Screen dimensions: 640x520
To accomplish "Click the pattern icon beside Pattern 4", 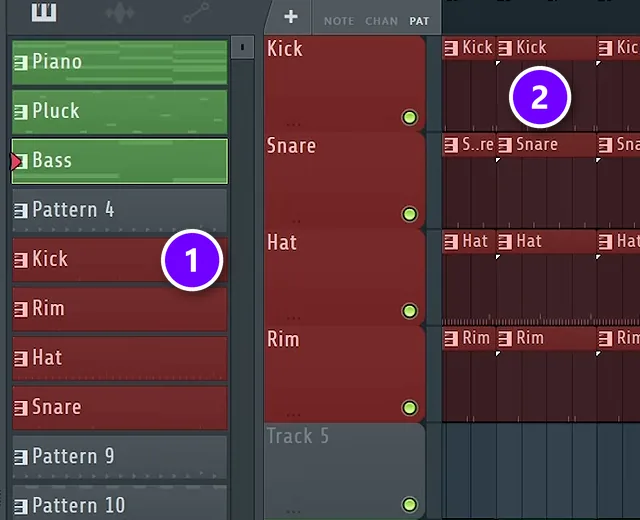I will coord(20,211).
